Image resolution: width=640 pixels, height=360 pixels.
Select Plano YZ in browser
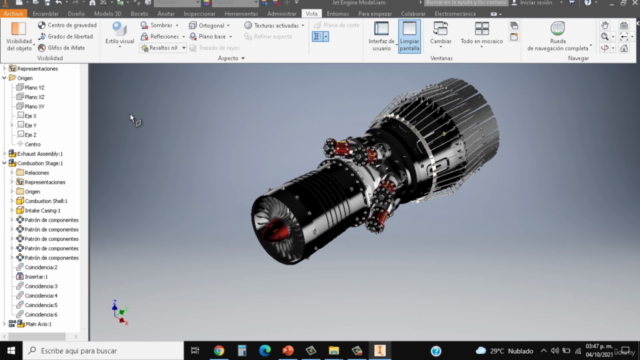point(30,87)
